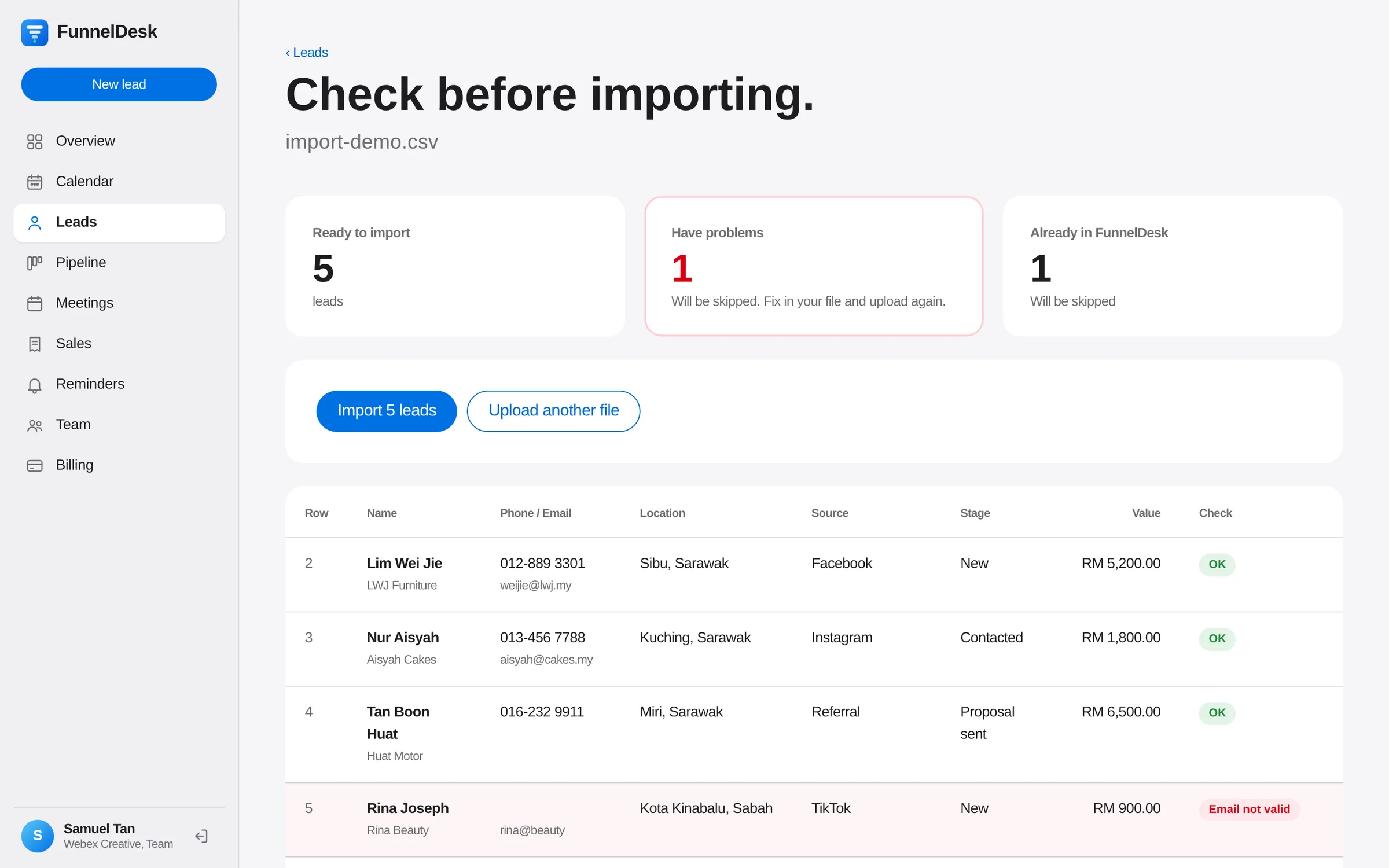Click the logout icon beside Samuel Tan

tap(201, 836)
